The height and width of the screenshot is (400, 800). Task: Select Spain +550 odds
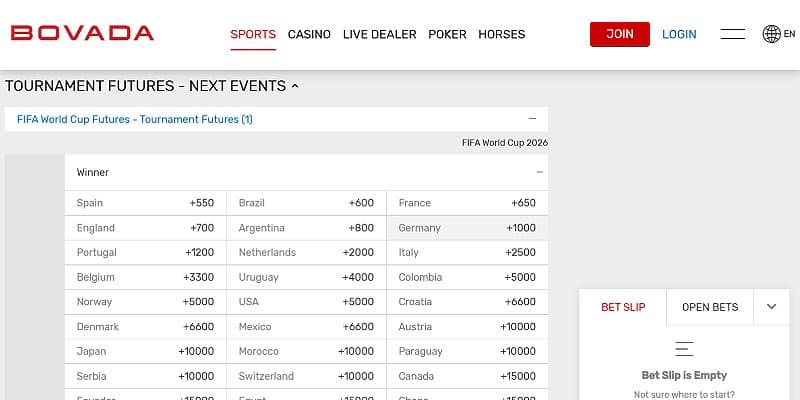[145, 203]
